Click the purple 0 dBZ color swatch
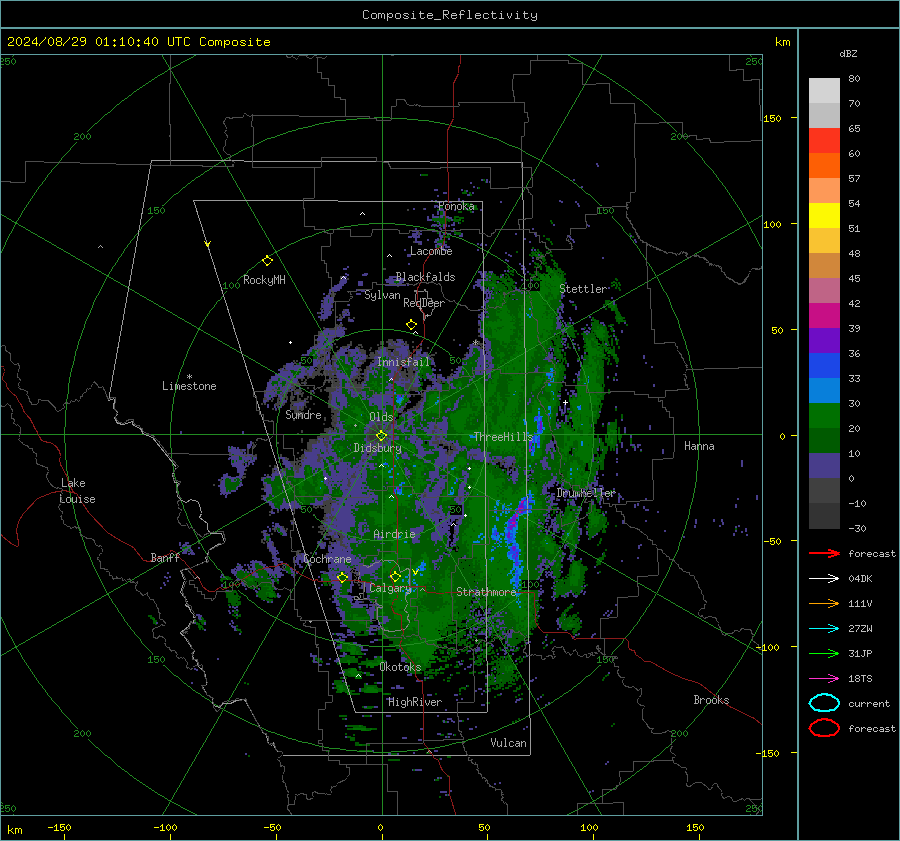 tap(824, 466)
